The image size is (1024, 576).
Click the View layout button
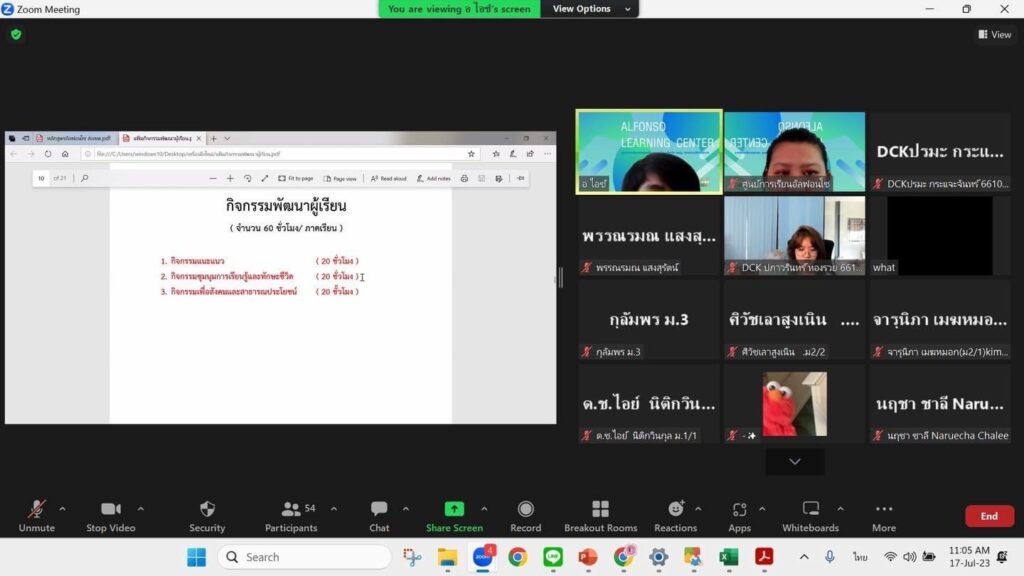(x=994, y=34)
